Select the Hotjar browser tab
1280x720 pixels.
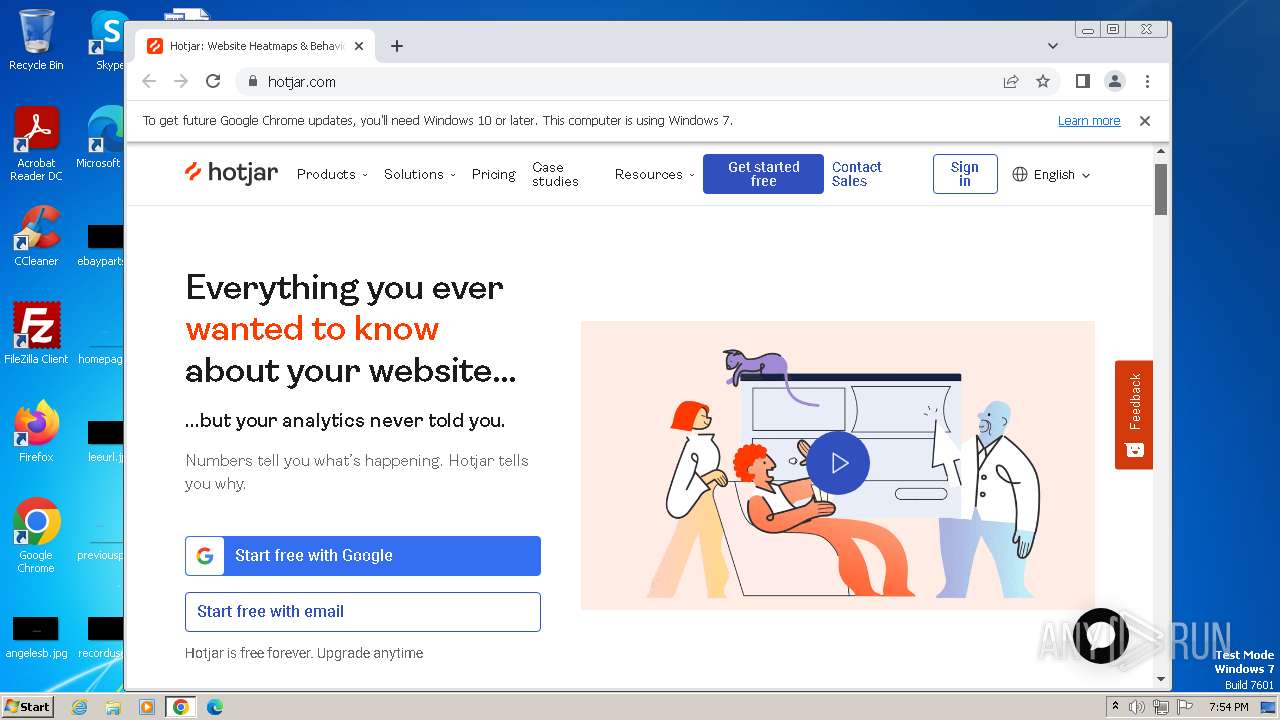click(x=256, y=46)
